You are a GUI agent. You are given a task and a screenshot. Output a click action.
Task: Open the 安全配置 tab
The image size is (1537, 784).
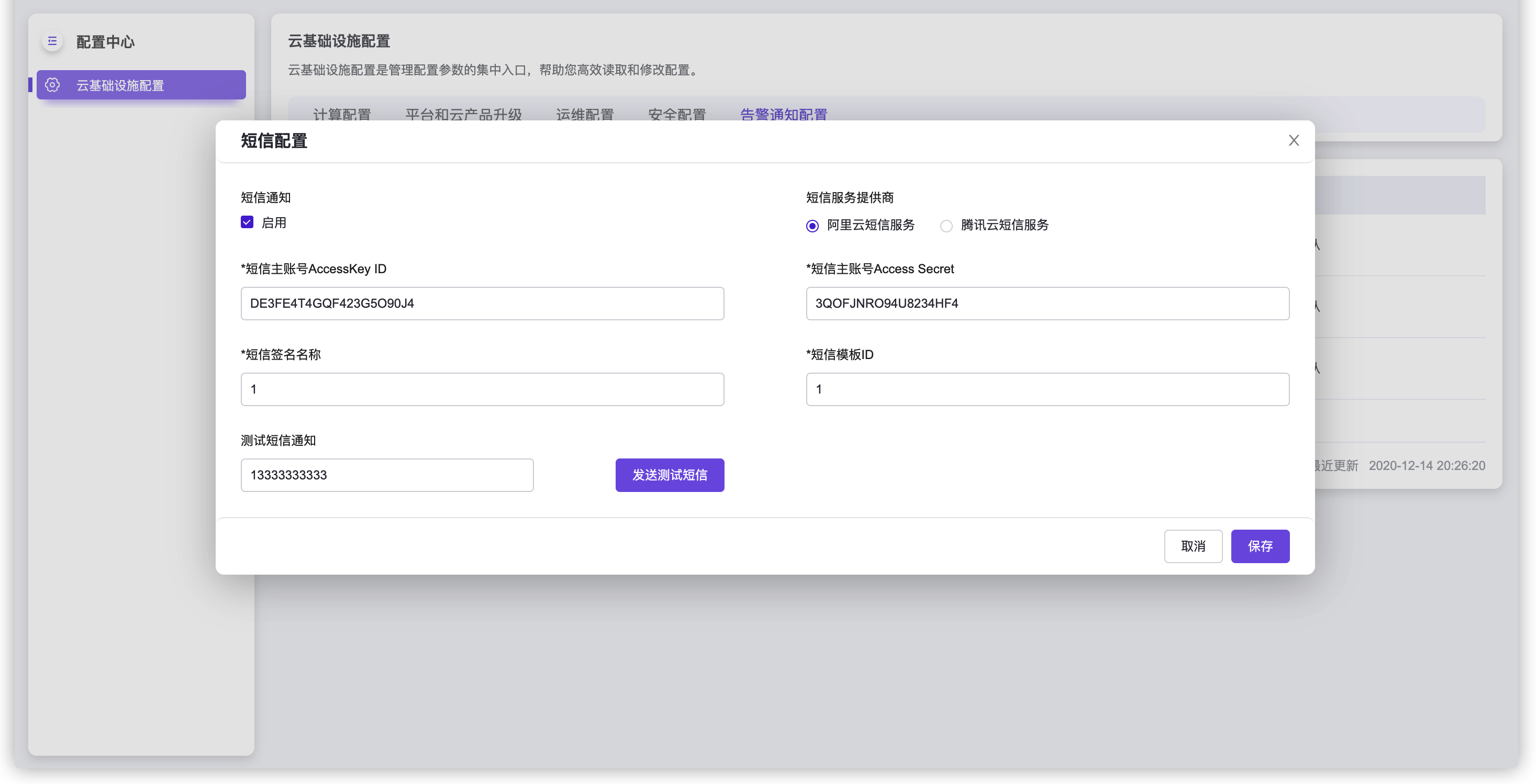click(x=676, y=114)
